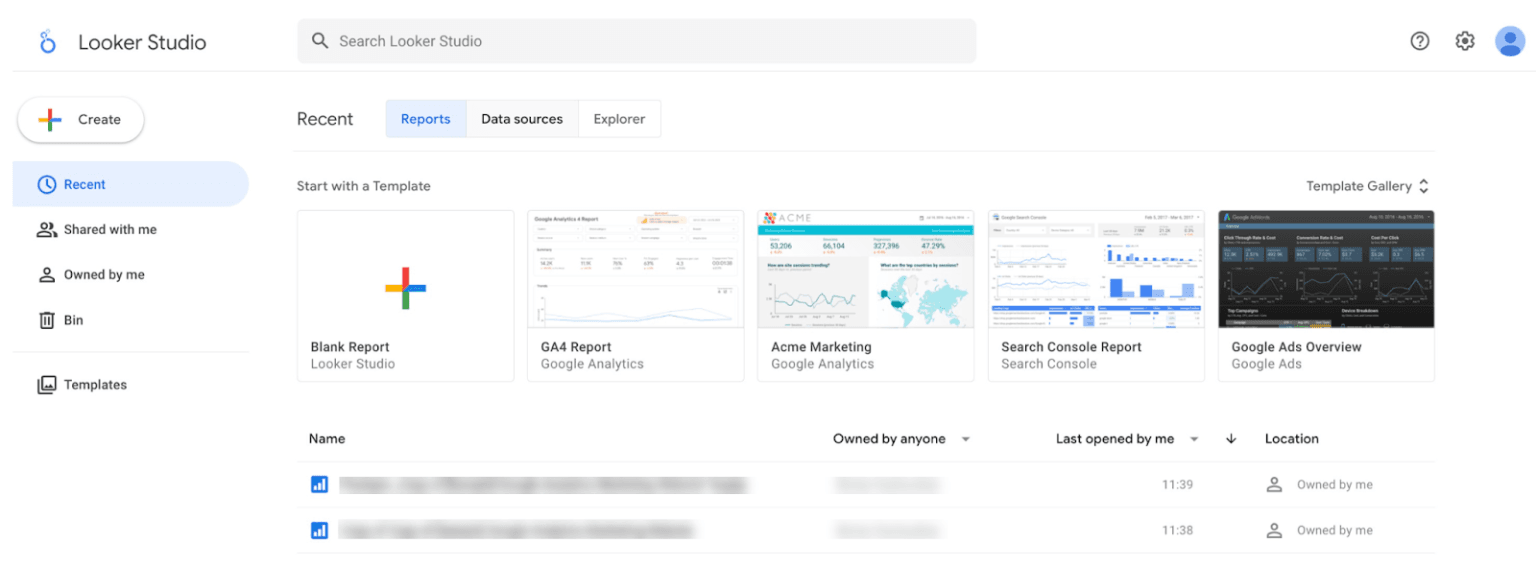Click the Looker Studio logo icon

pos(47,42)
